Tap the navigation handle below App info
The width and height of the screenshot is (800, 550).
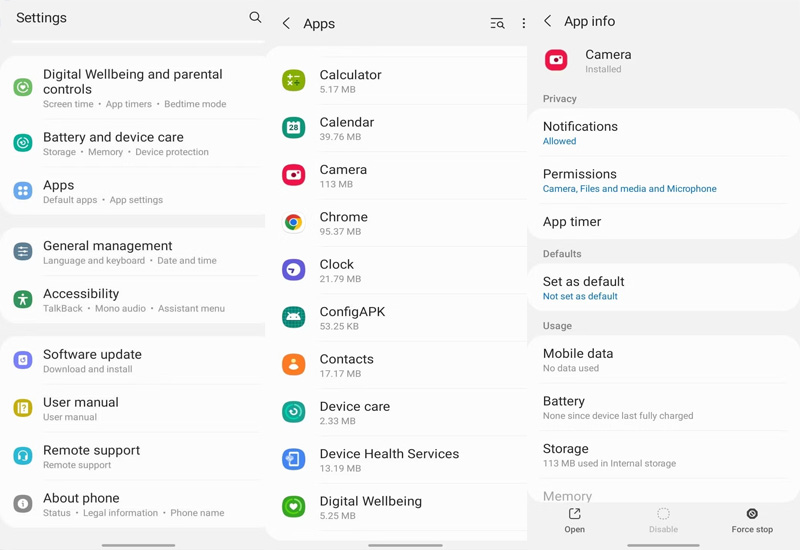coord(663,545)
